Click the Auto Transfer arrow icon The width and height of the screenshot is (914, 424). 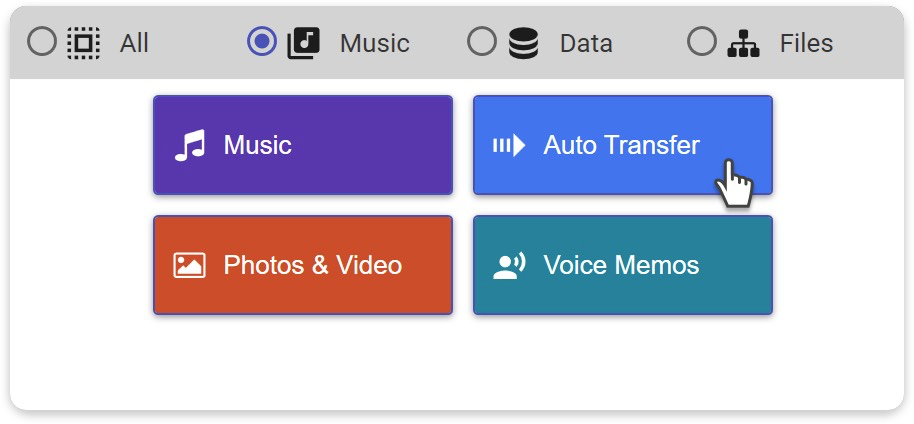click(508, 146)
